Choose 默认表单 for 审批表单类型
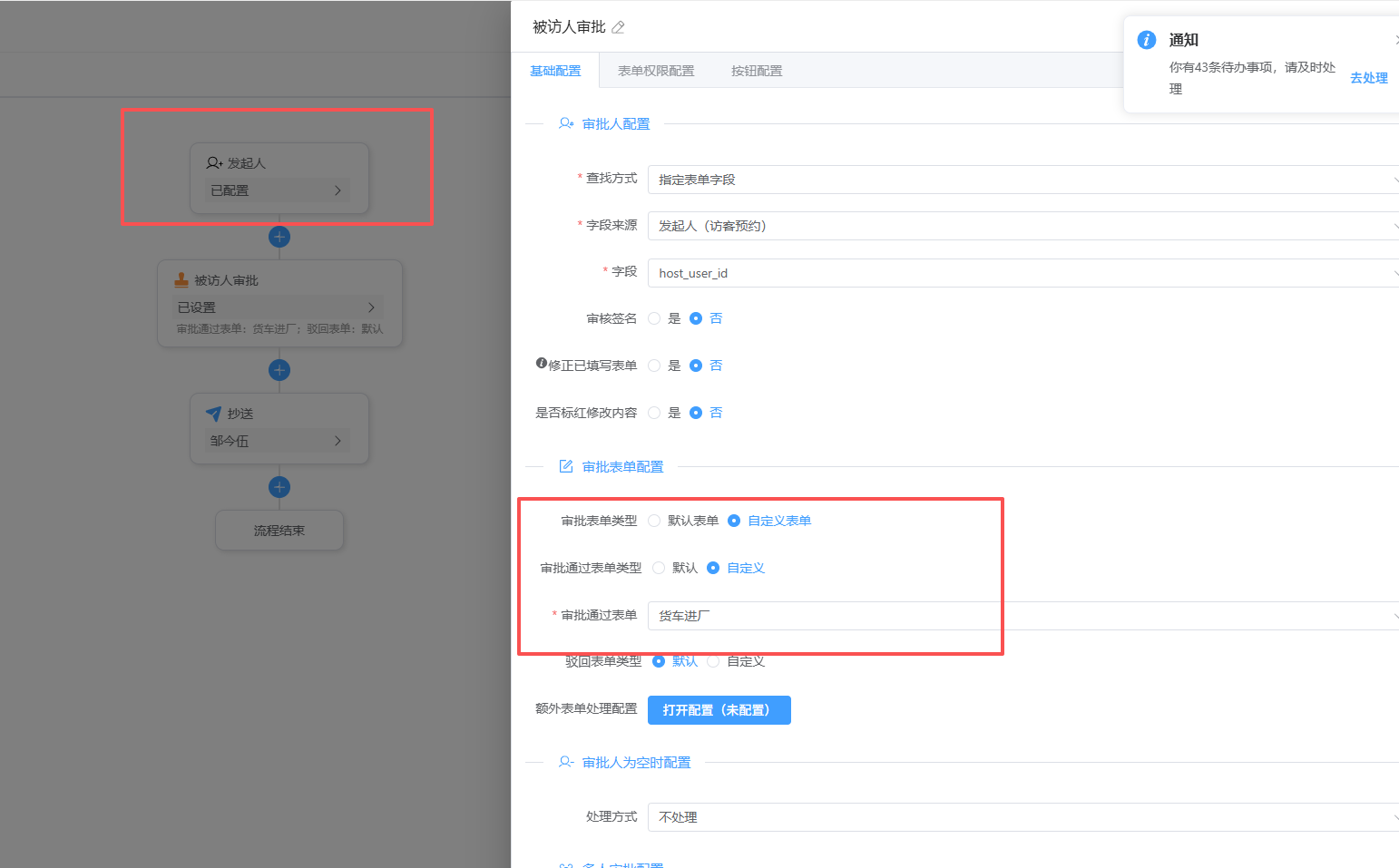The image size is (1399, 868). [x=654, y=521]
